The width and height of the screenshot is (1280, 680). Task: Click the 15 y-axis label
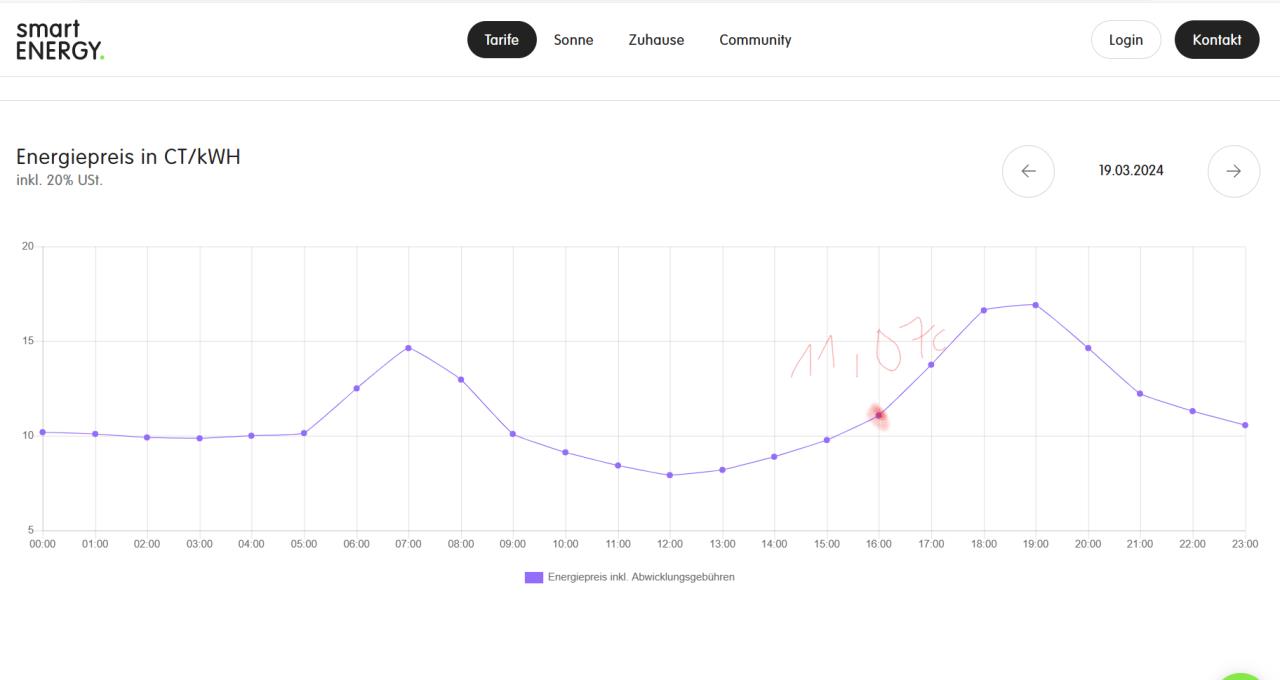[28, 341]
